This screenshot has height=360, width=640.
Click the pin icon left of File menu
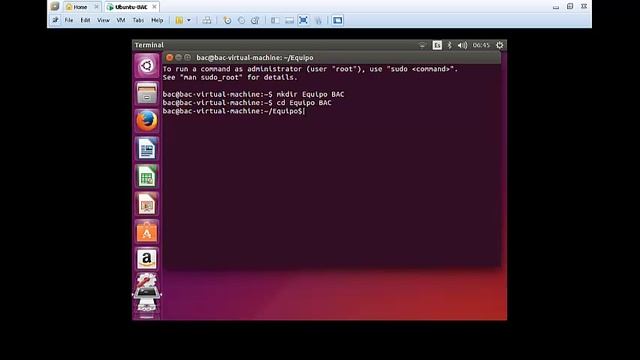tap(55, 20)
